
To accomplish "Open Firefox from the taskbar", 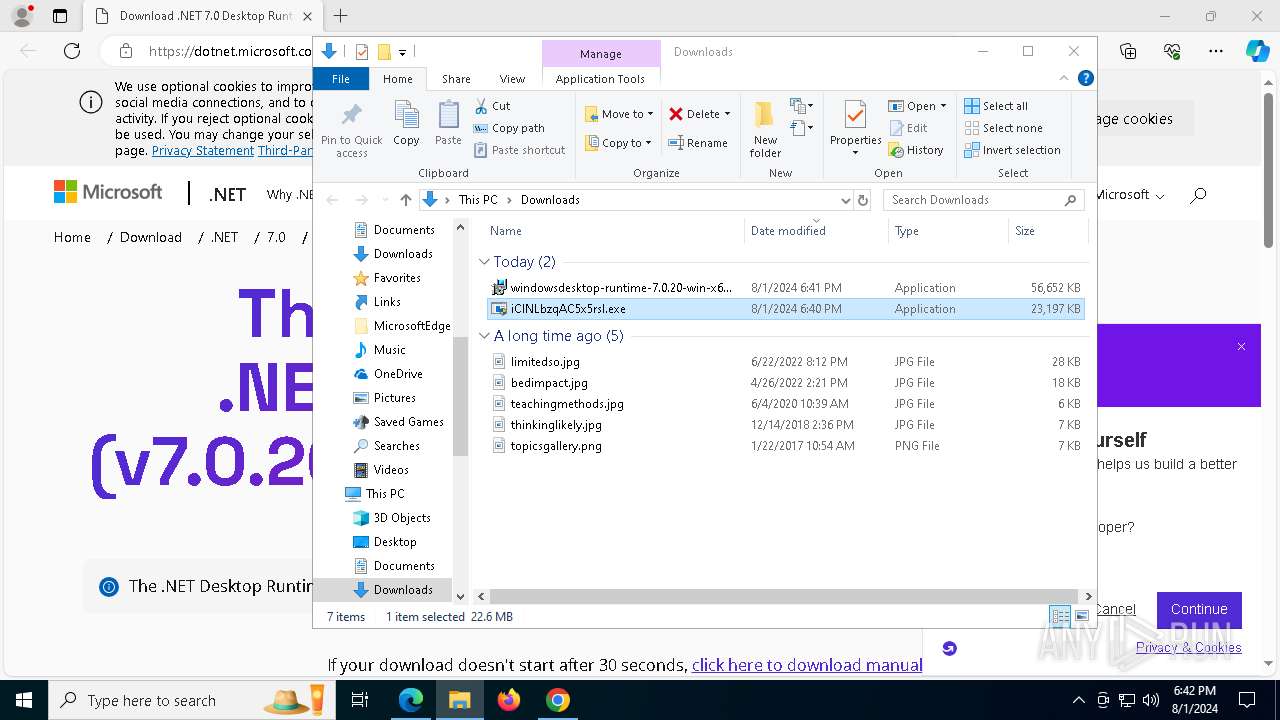I will 509,700.
